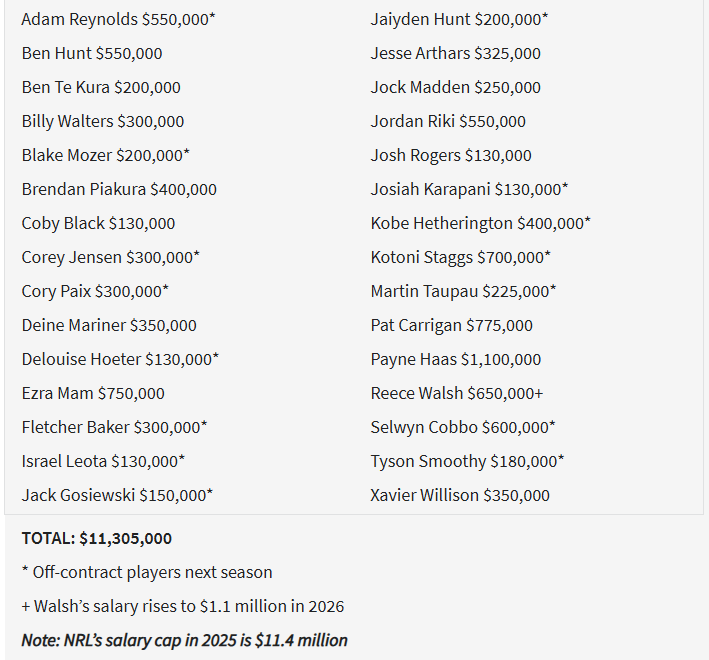Click the Deine Mariner $350,000 entry
The height and width of the screenshot is (660, 709).
109,325
